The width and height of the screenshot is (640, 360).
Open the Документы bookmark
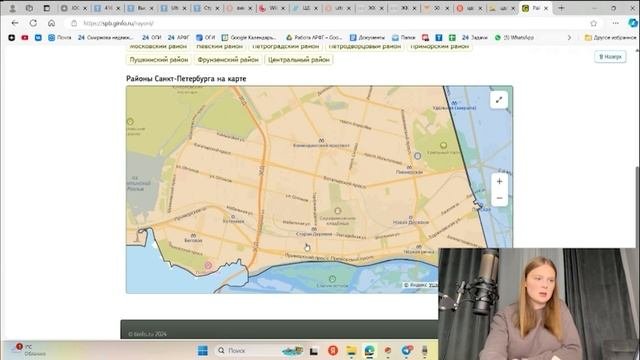(x=367, y=38)
